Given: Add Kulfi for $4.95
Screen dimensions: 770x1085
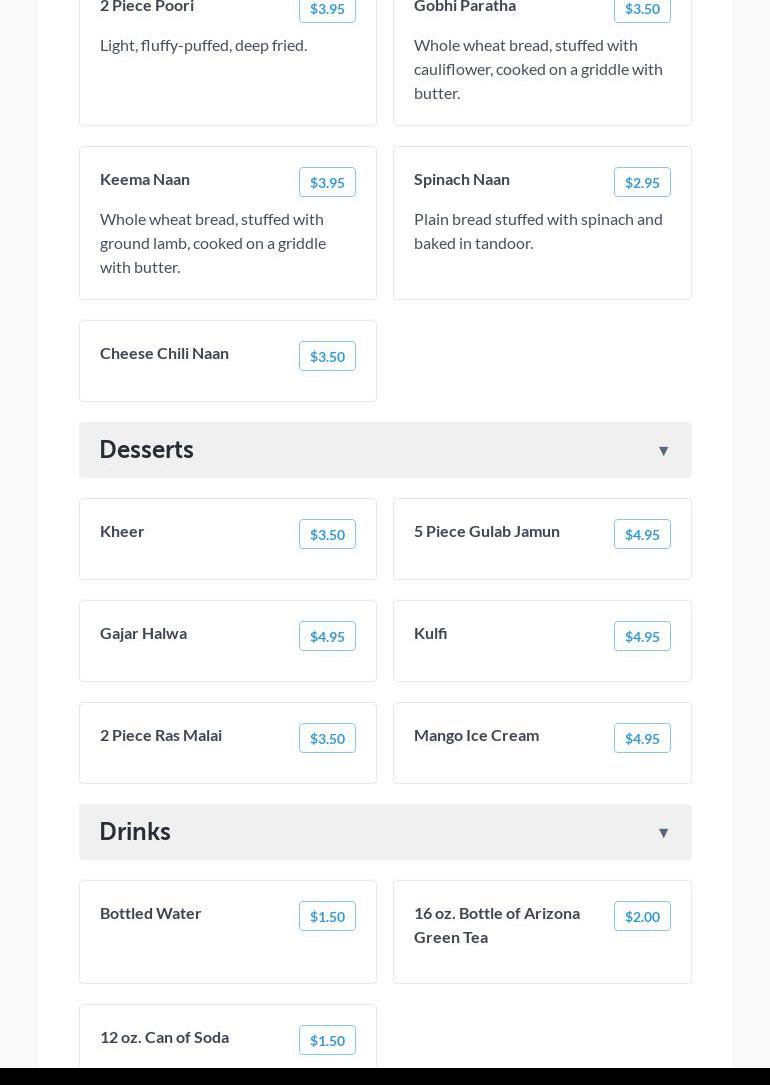Looking at the screenshot, I should pos(642,636).
